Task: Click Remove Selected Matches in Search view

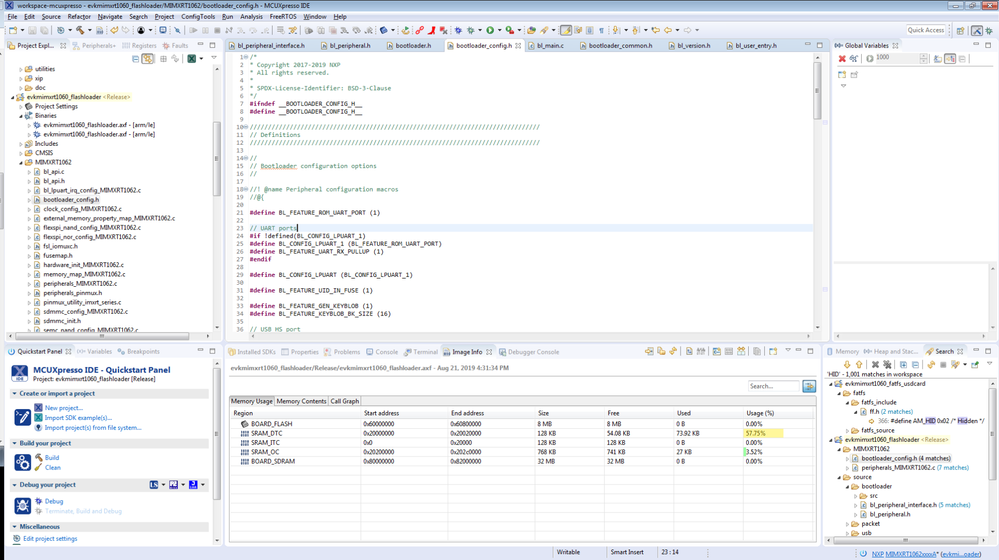Action: [x=875, y=365]
